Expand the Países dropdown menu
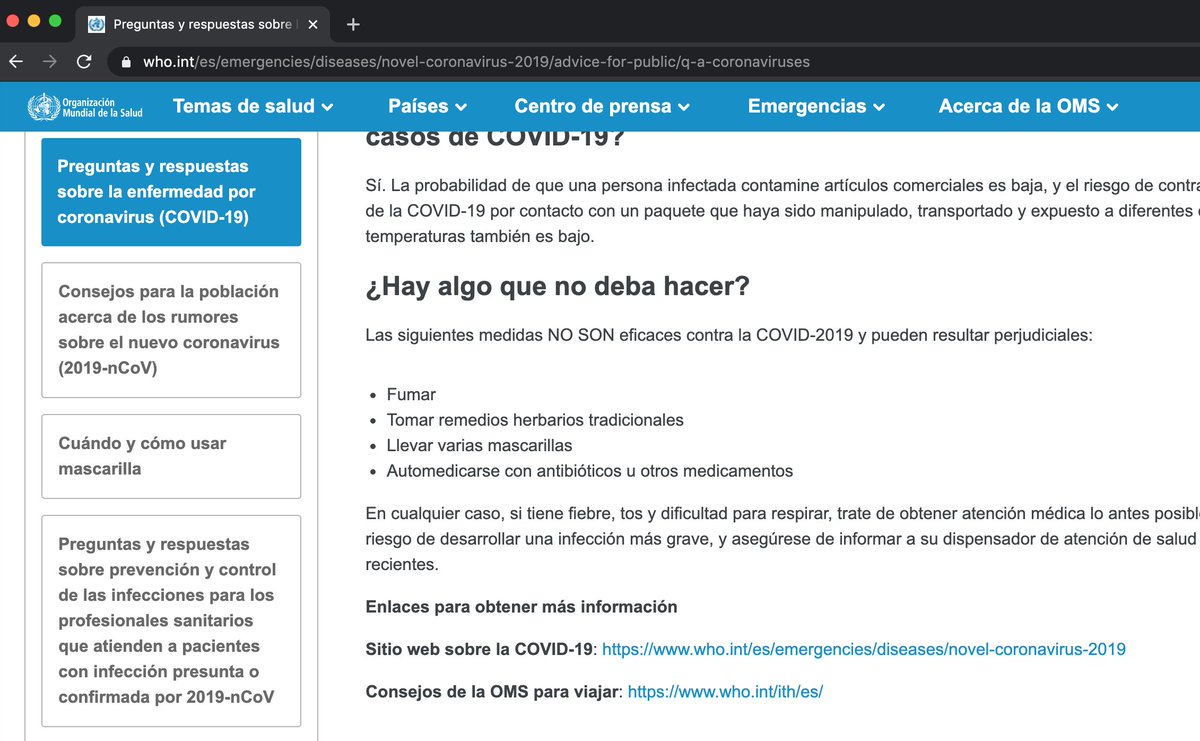This screenshot has width=1200, height=741. pos(427,106)
